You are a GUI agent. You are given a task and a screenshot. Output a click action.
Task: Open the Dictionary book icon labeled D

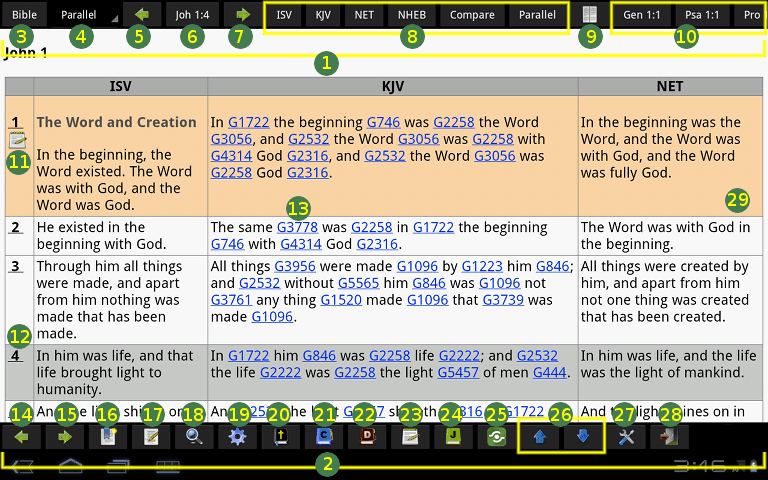pyautogui.click(x=366, y=437)
